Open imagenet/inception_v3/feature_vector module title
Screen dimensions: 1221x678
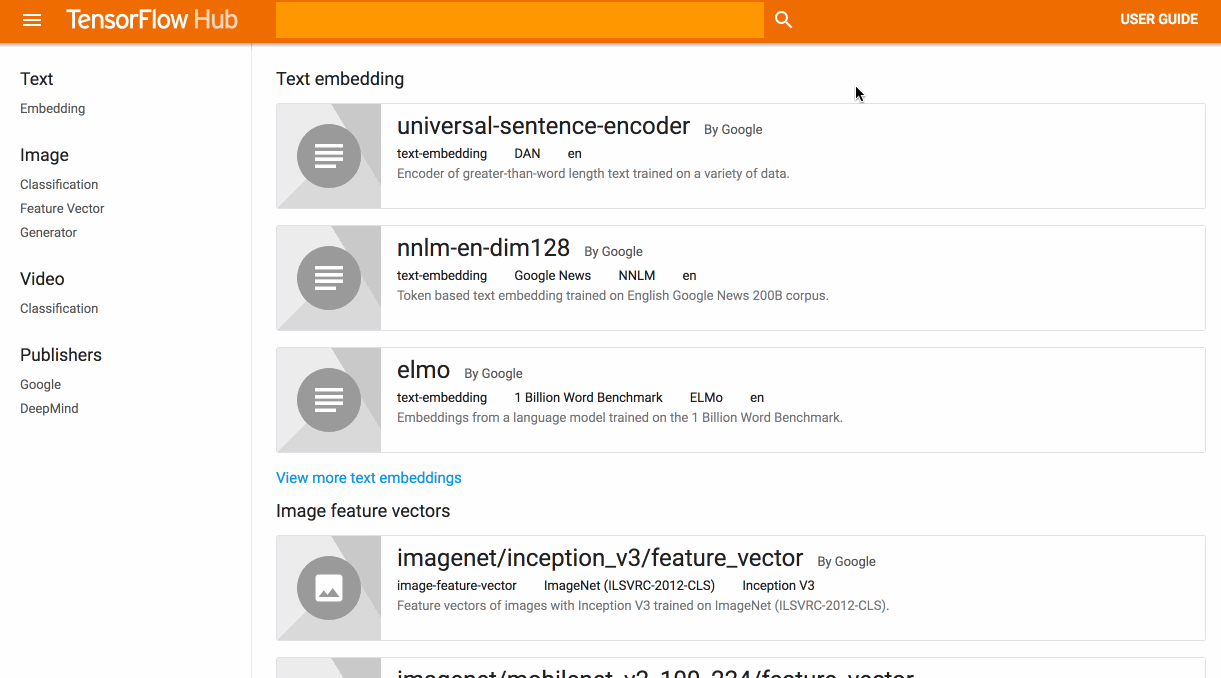(600, 558)
